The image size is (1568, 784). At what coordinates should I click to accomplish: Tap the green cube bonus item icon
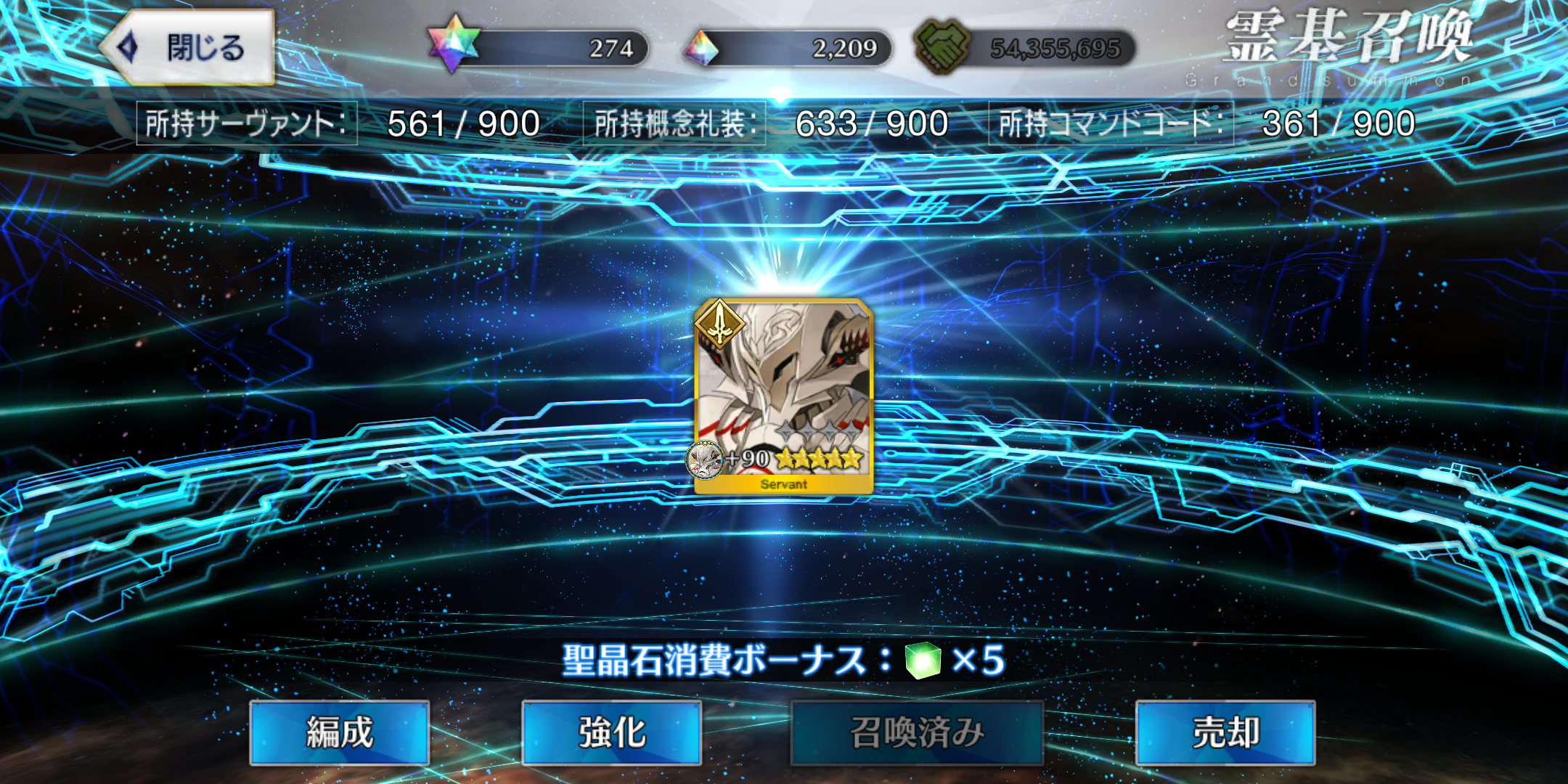click(x=923, y=660)
